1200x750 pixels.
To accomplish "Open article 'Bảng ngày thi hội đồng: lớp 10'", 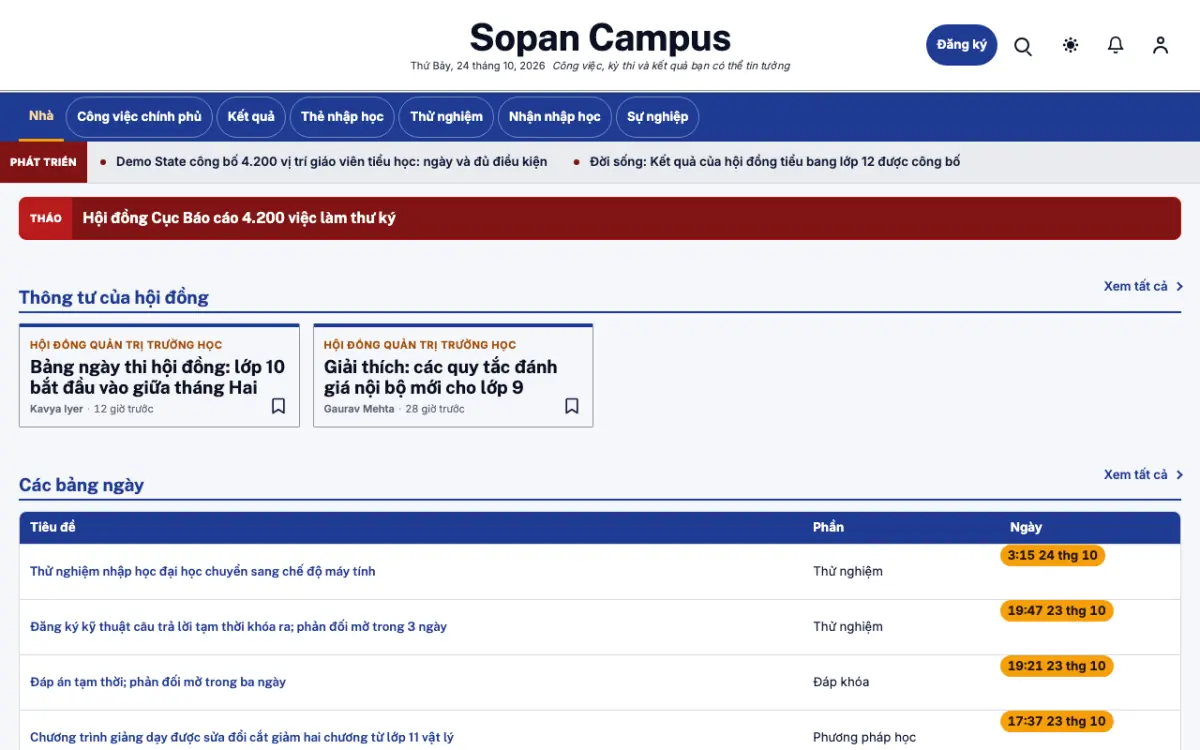I will pos(158,377).
